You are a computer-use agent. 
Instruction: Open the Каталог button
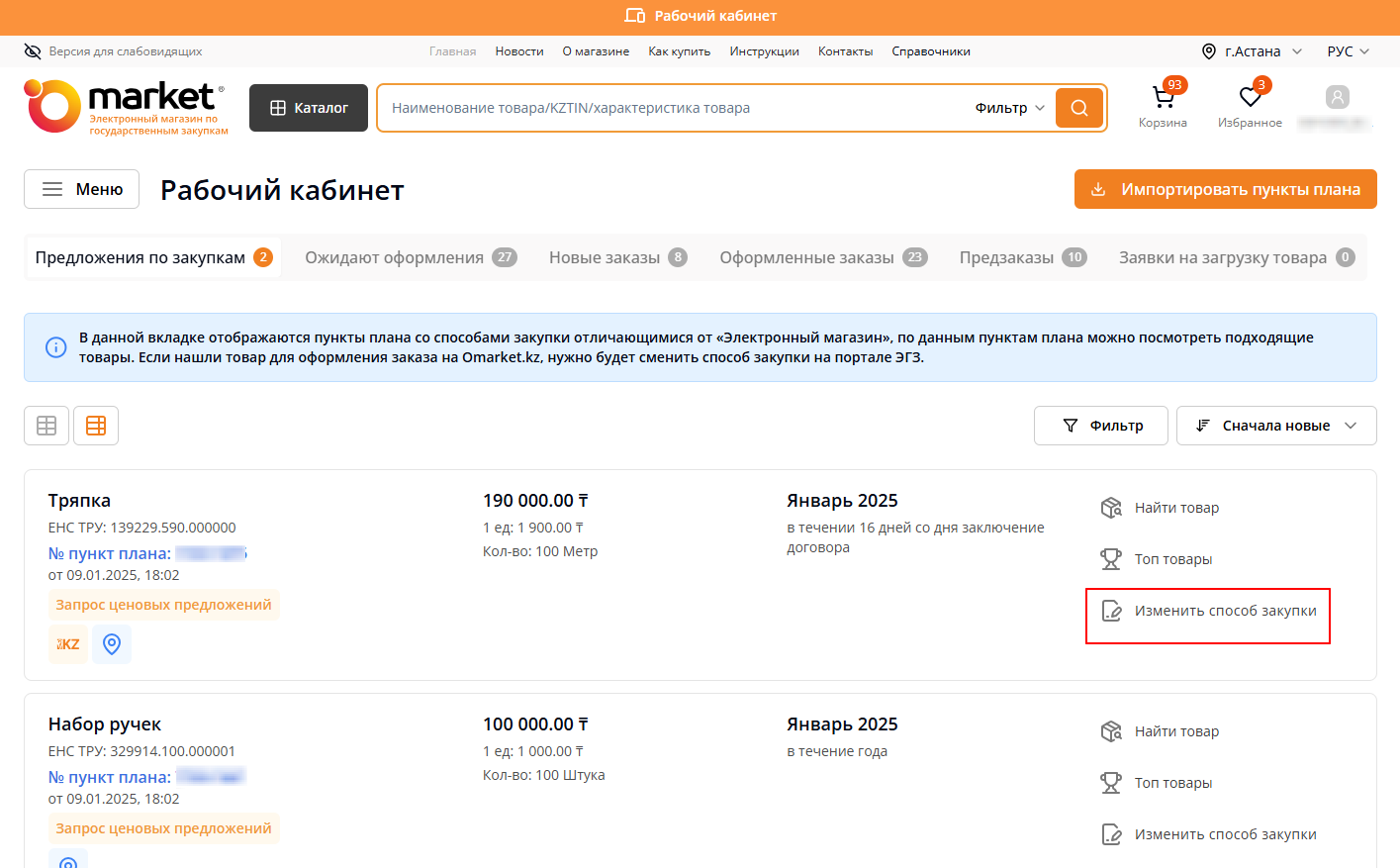point(309,108)
